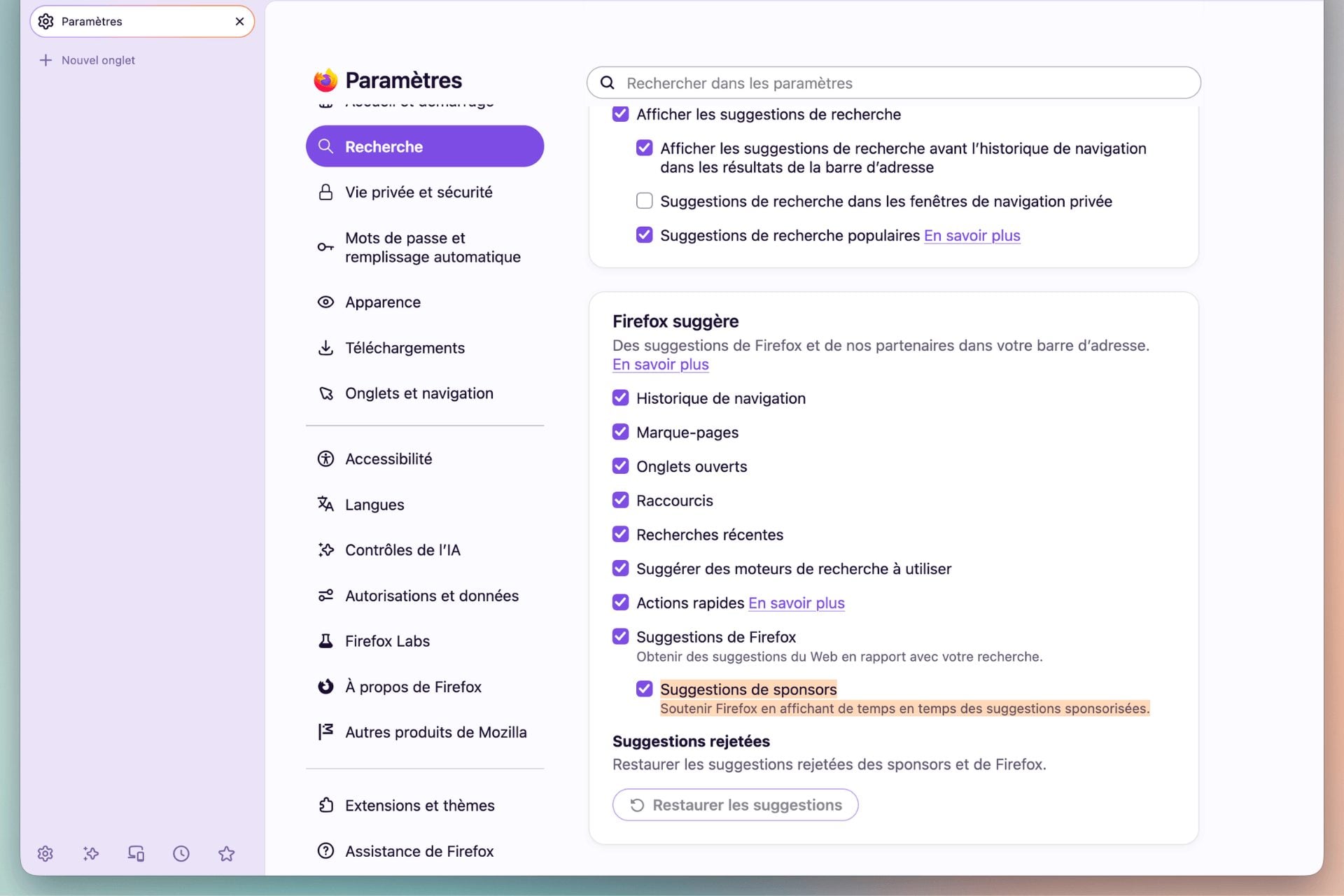Go to Vie privée et sécurité
Viewport: 1344px width, 896px height.
(425, 192)
